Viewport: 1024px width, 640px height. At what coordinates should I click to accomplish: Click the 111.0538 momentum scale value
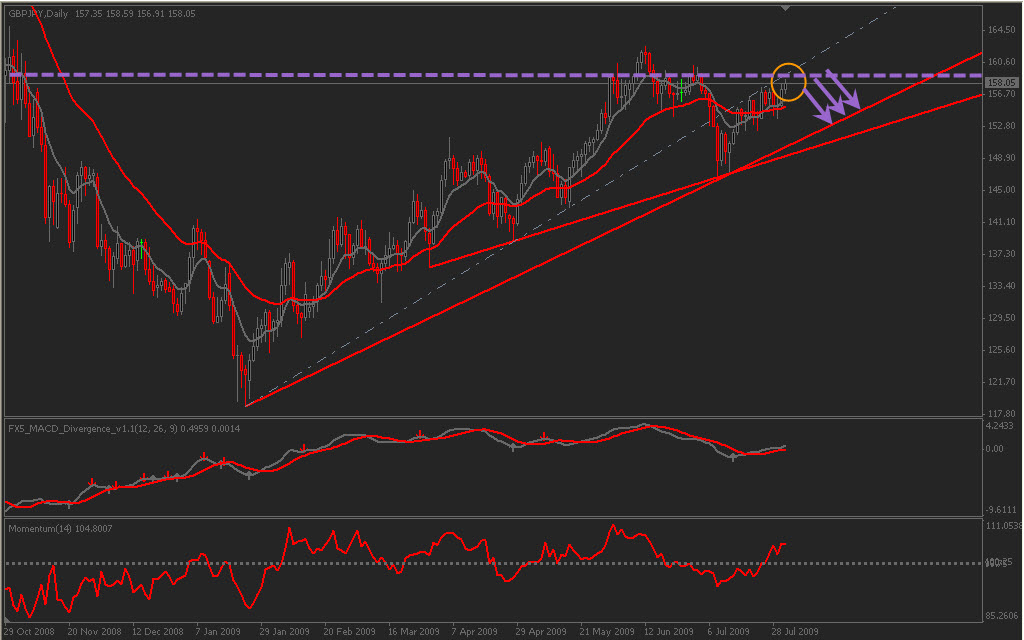[x=1003, y=525]
